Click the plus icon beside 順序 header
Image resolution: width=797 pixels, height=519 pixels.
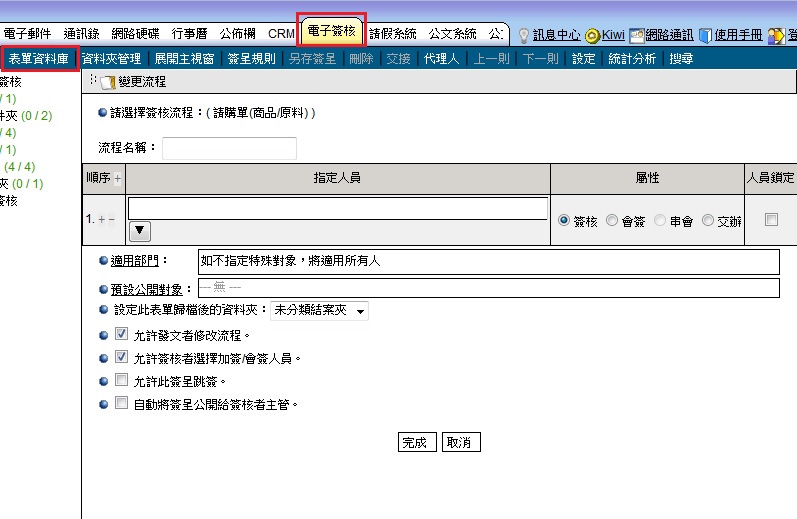click(x=118, y=178)
